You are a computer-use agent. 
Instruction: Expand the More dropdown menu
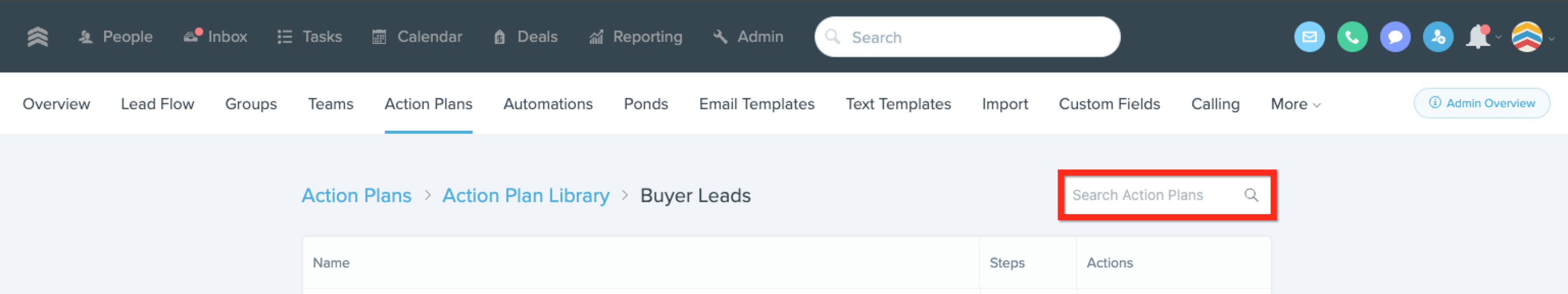pos(1295,104)
